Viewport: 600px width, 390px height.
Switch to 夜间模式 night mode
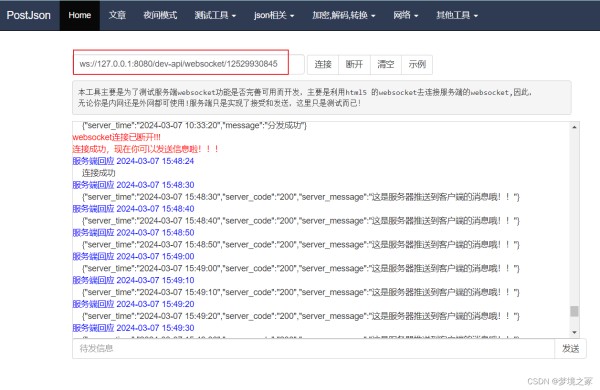tap(160, 15)
